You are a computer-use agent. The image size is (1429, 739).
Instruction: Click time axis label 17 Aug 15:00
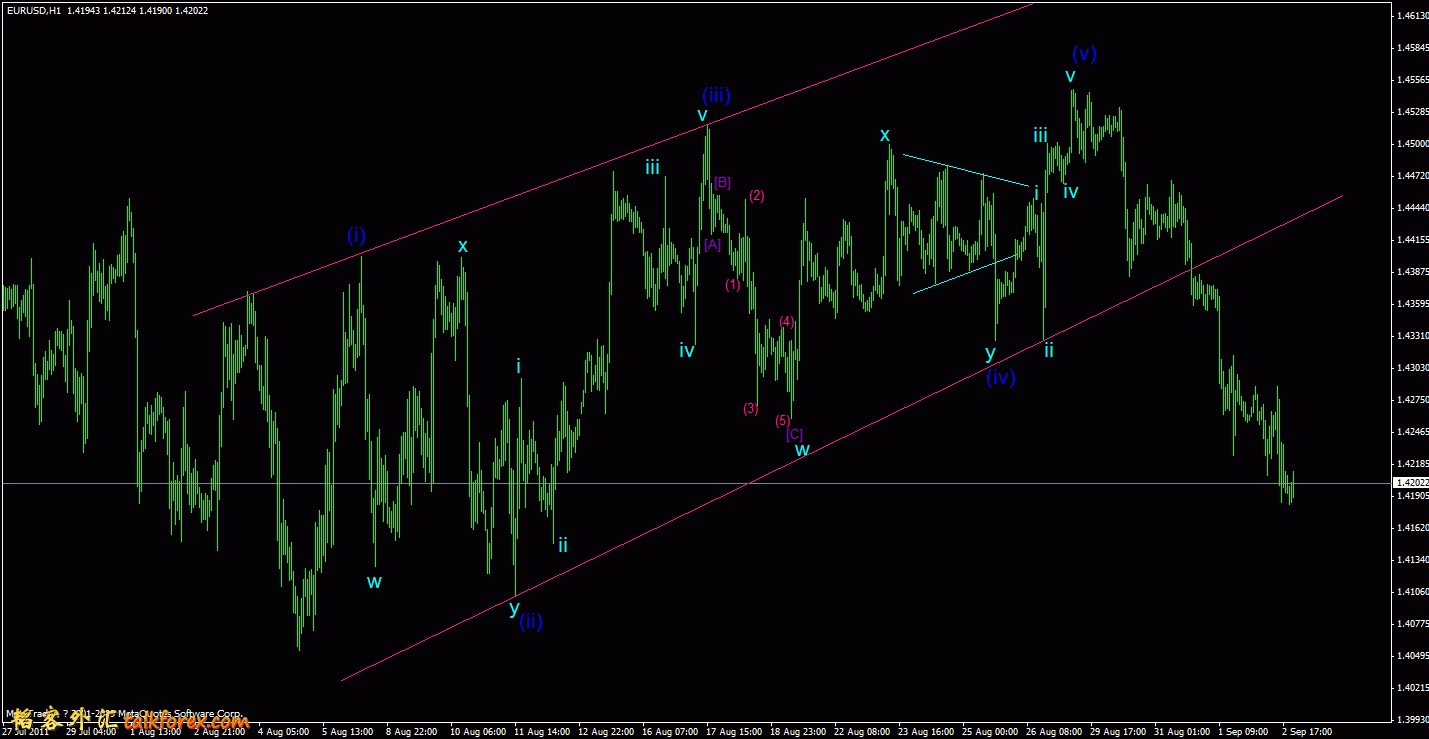coord(734,731)
